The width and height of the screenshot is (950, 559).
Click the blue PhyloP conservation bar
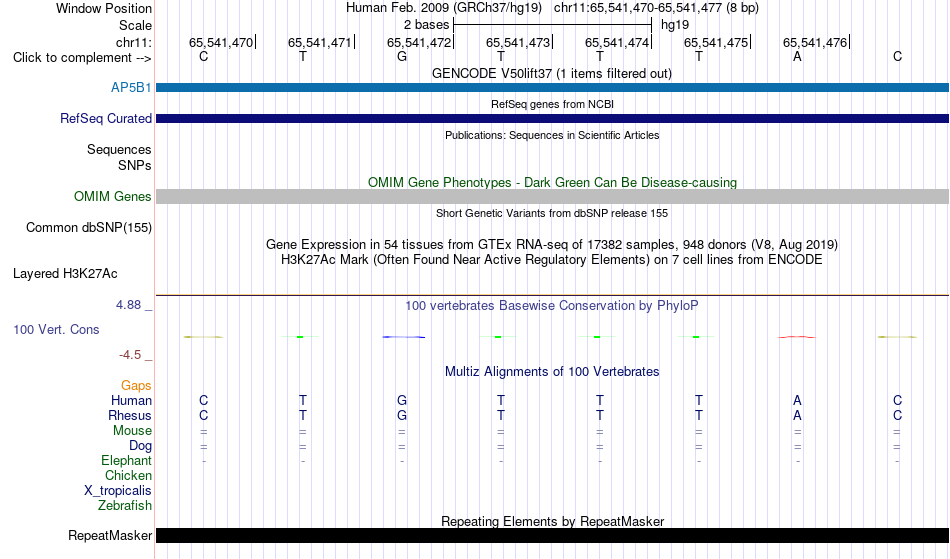tap(404, 337)
